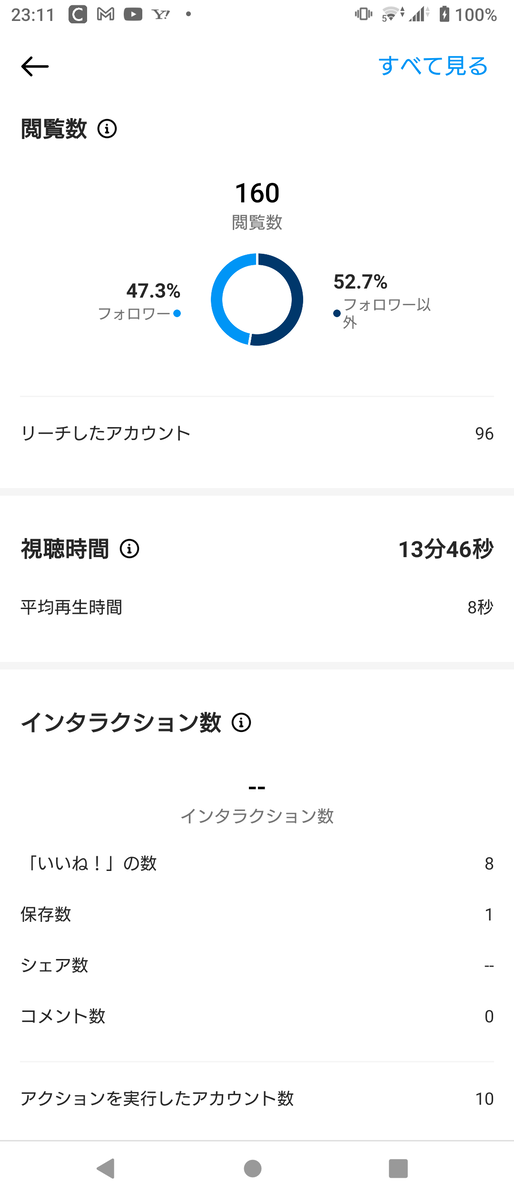
Task: Tap Android home circle navigation button
Action: [x=253, y=1168]
